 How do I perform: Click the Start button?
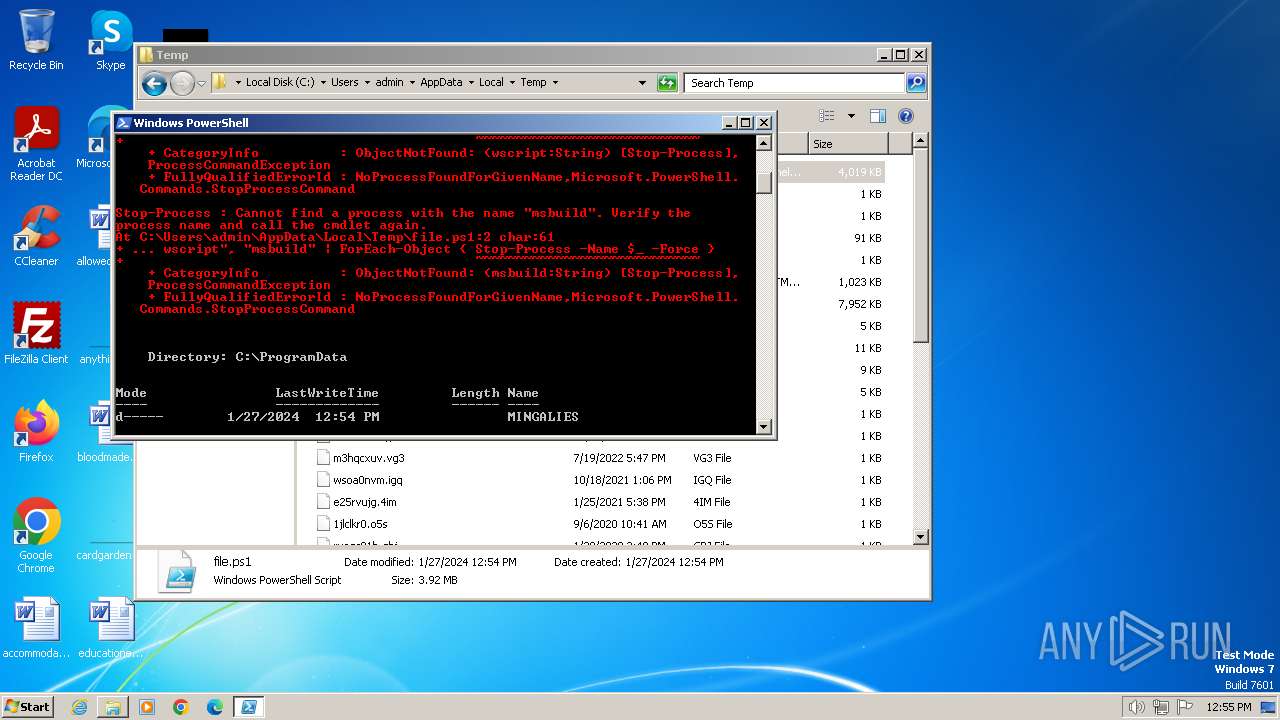click(x=28, y=706)
